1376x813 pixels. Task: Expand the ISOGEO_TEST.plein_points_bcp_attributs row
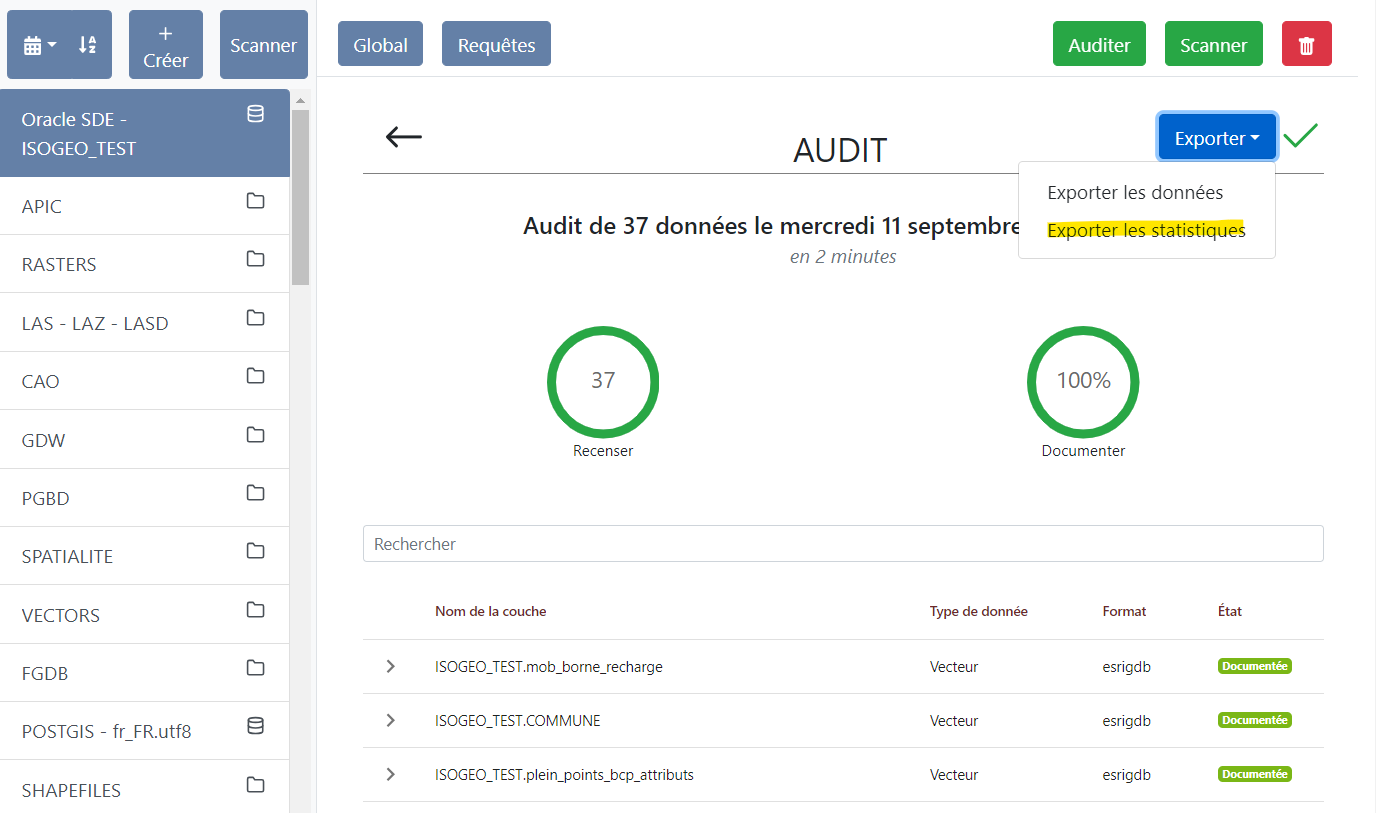(391, 774)
